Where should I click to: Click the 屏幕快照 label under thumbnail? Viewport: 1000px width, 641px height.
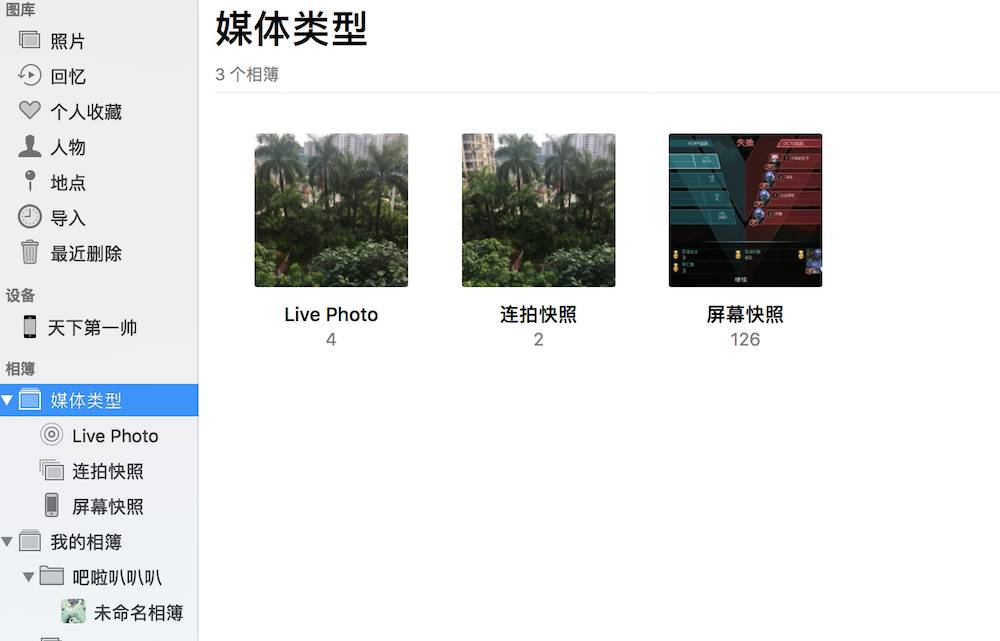tap(745, 314)
